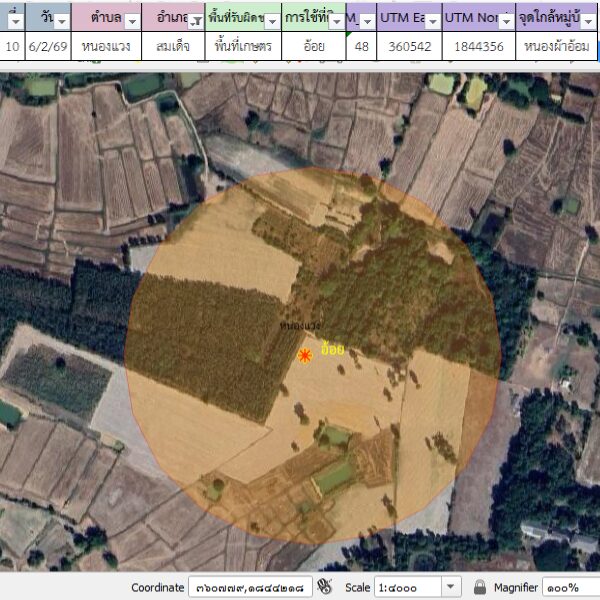600x600 pixels.
Task: Select the UTM East value 360542
Action: pos(408,46)
